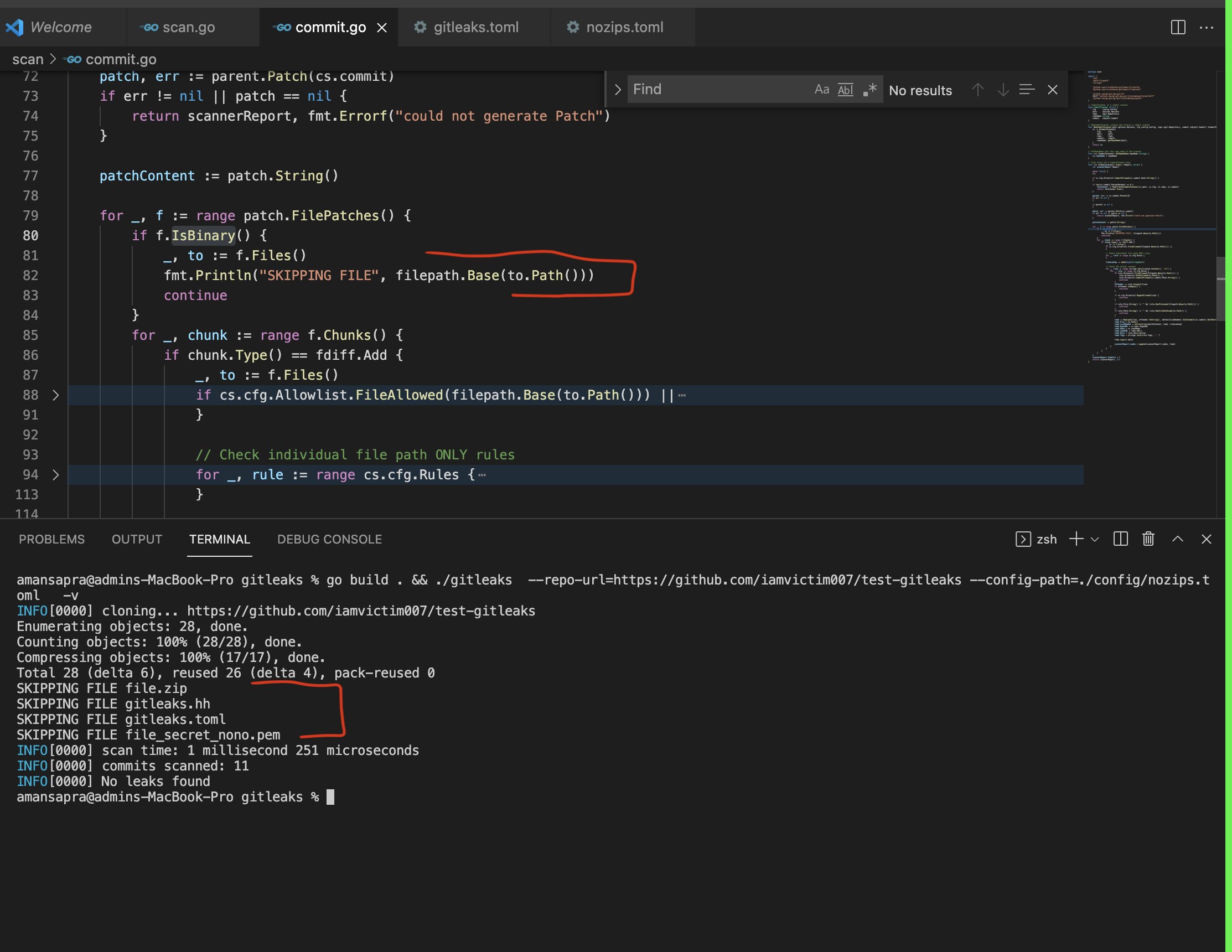The height and width of the screenshot is (952, 1232).
Task: Expand the folded code at line 88
Action: 55,395
